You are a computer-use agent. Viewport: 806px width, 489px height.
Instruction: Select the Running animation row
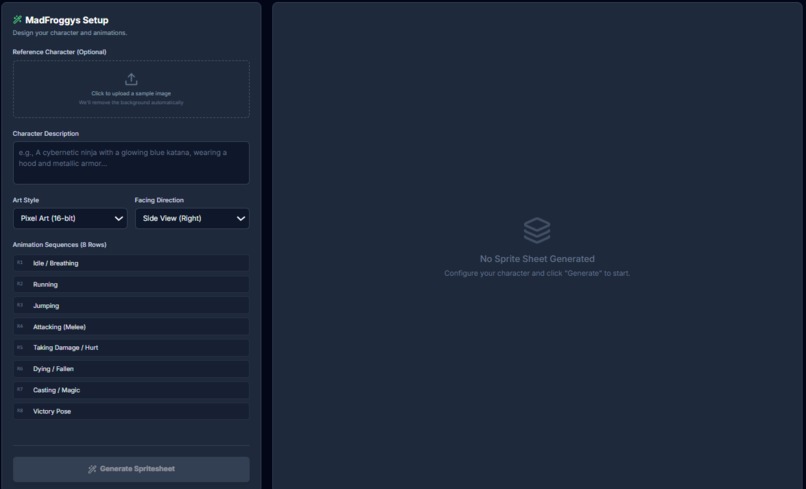[x=131, y=284]
